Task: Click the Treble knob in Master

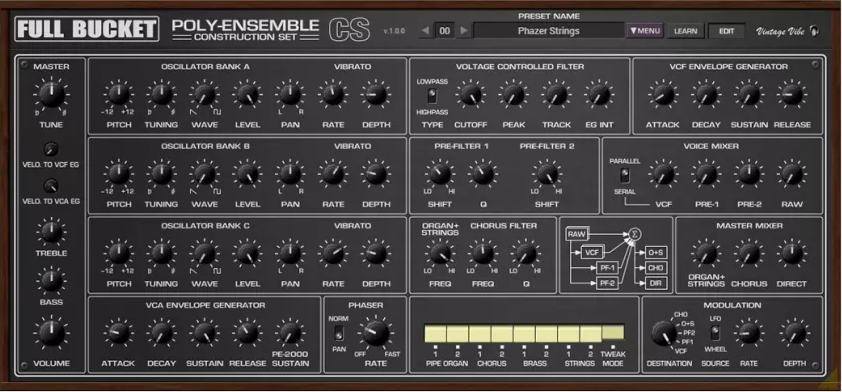Action: coord(51,233)
